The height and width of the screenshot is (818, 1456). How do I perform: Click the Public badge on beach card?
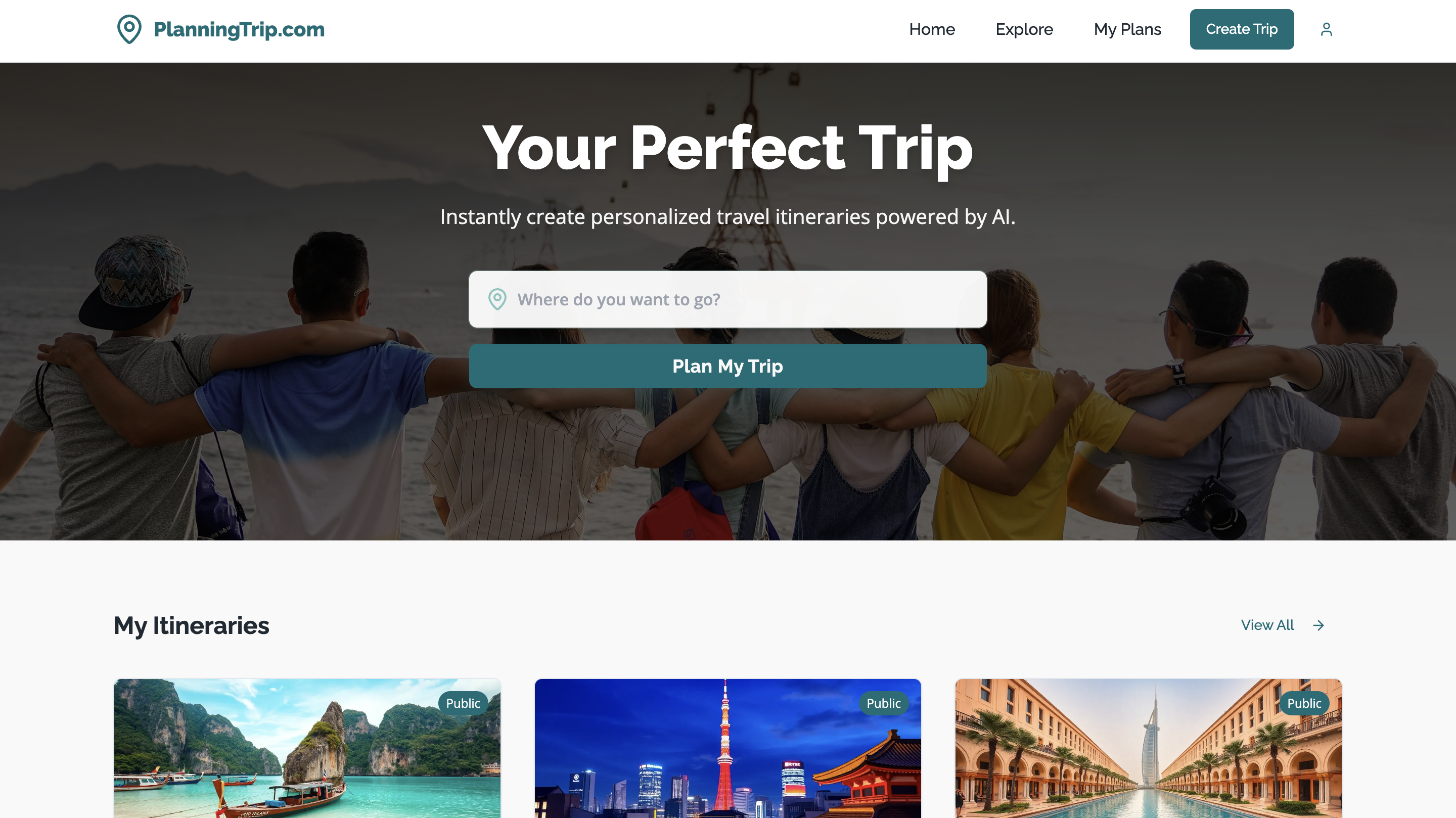click(463, 703)
